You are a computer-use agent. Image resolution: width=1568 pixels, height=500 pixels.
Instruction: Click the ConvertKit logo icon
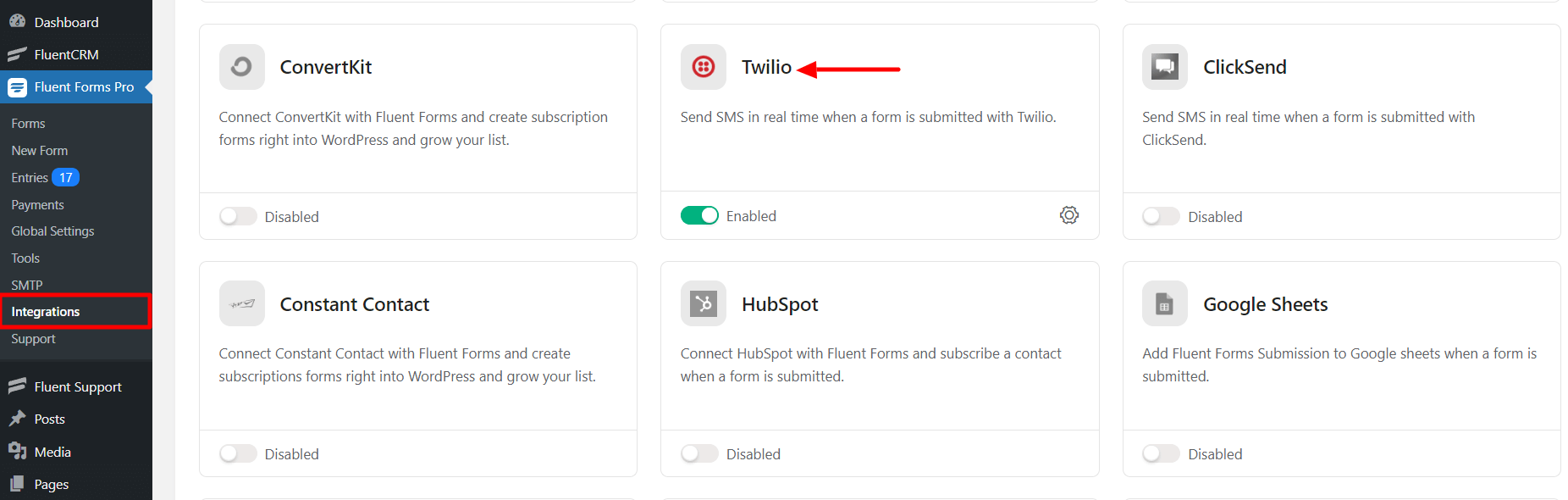(241, 67)
